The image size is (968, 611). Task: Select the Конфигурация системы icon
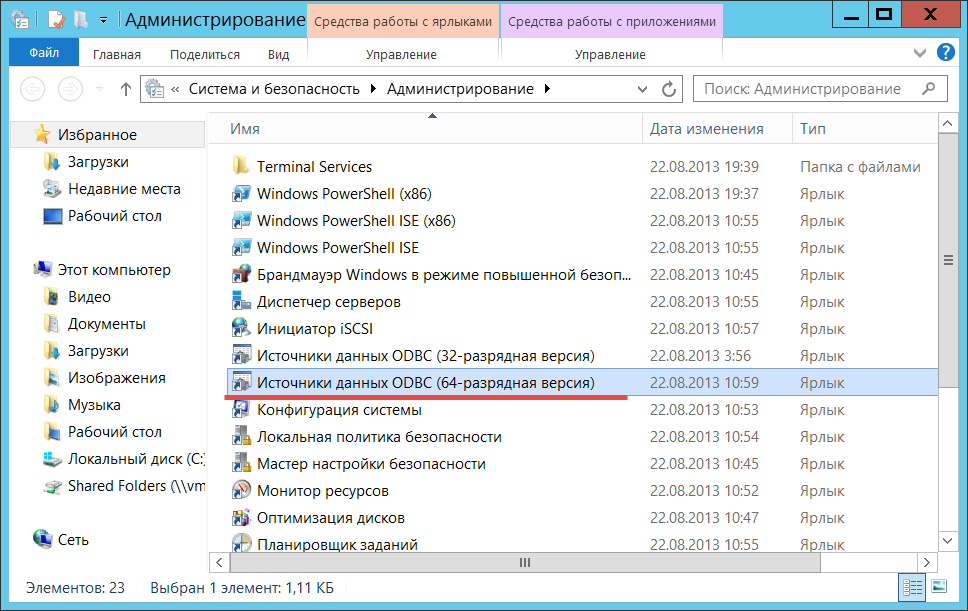click(241, 410)
